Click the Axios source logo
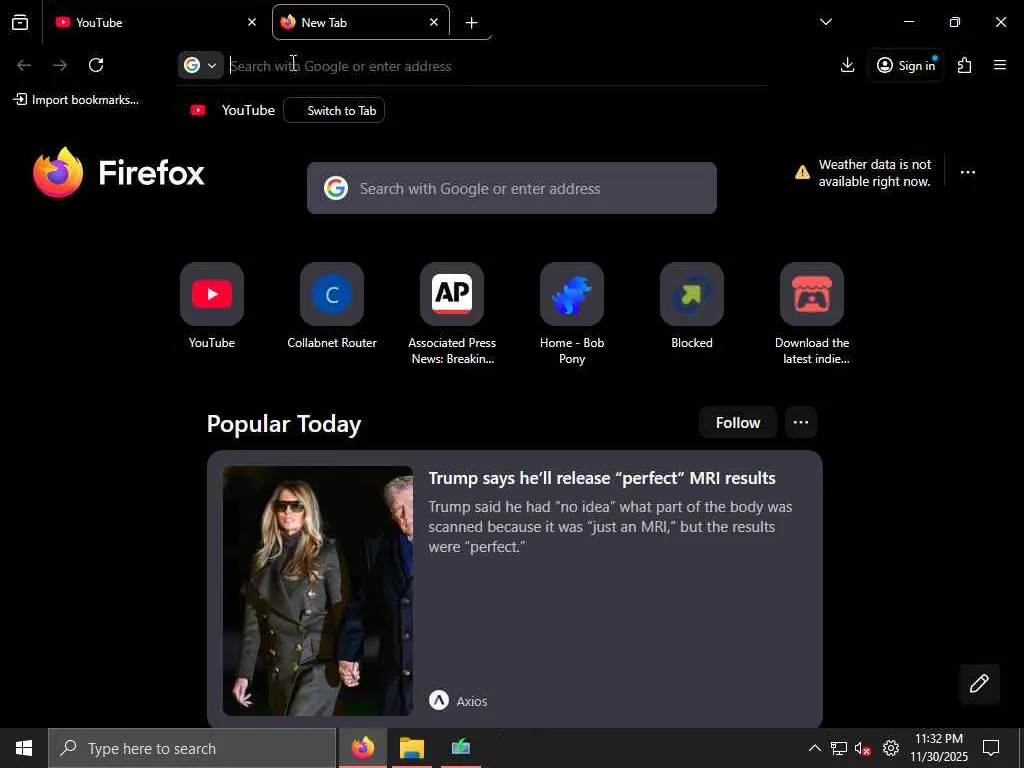Image resolution: width=1024 pixels, height=768 pixels. click(x=439, y=701)
